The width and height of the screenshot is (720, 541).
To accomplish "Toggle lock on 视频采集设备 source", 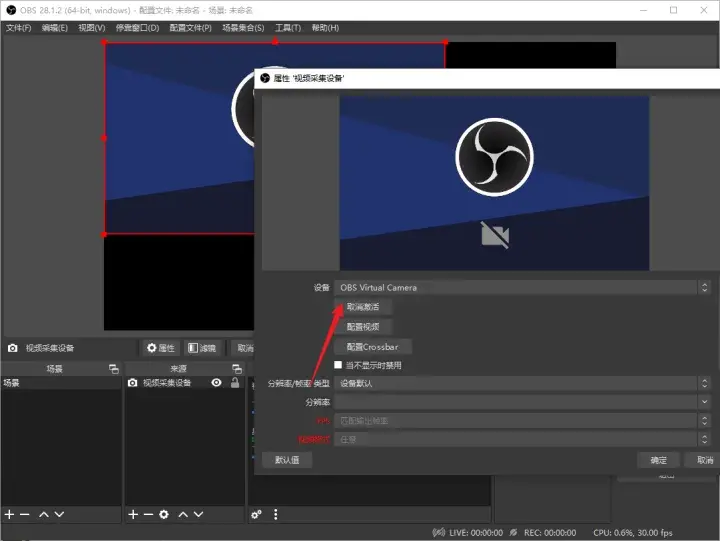I will click(x=235, y=383).
